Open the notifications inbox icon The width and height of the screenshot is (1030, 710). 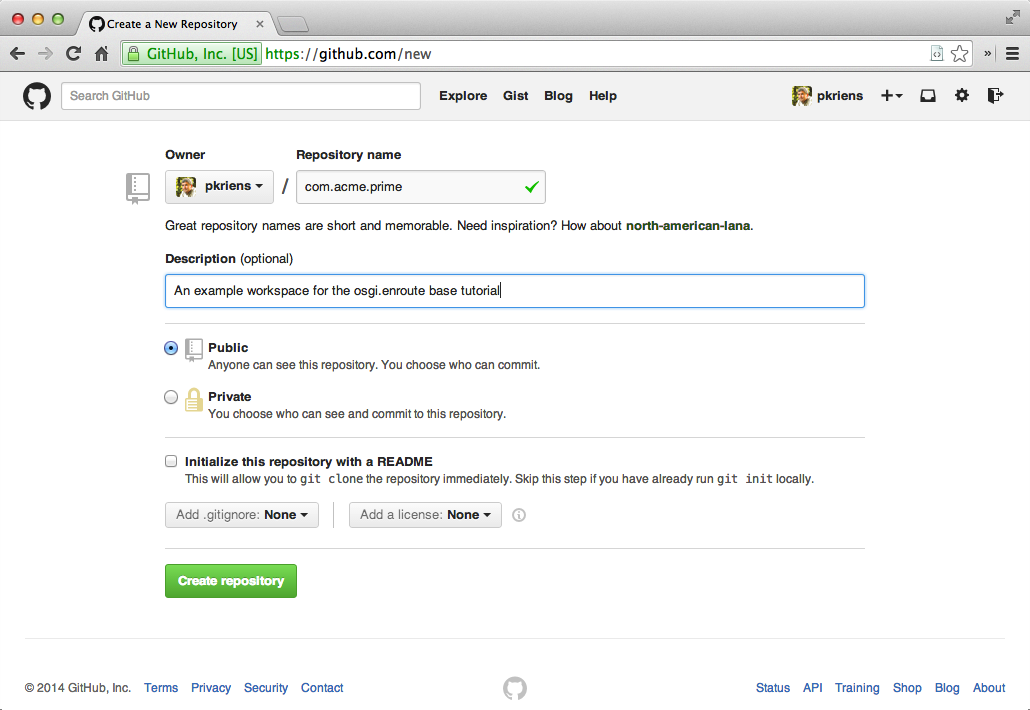pos(928,96)
